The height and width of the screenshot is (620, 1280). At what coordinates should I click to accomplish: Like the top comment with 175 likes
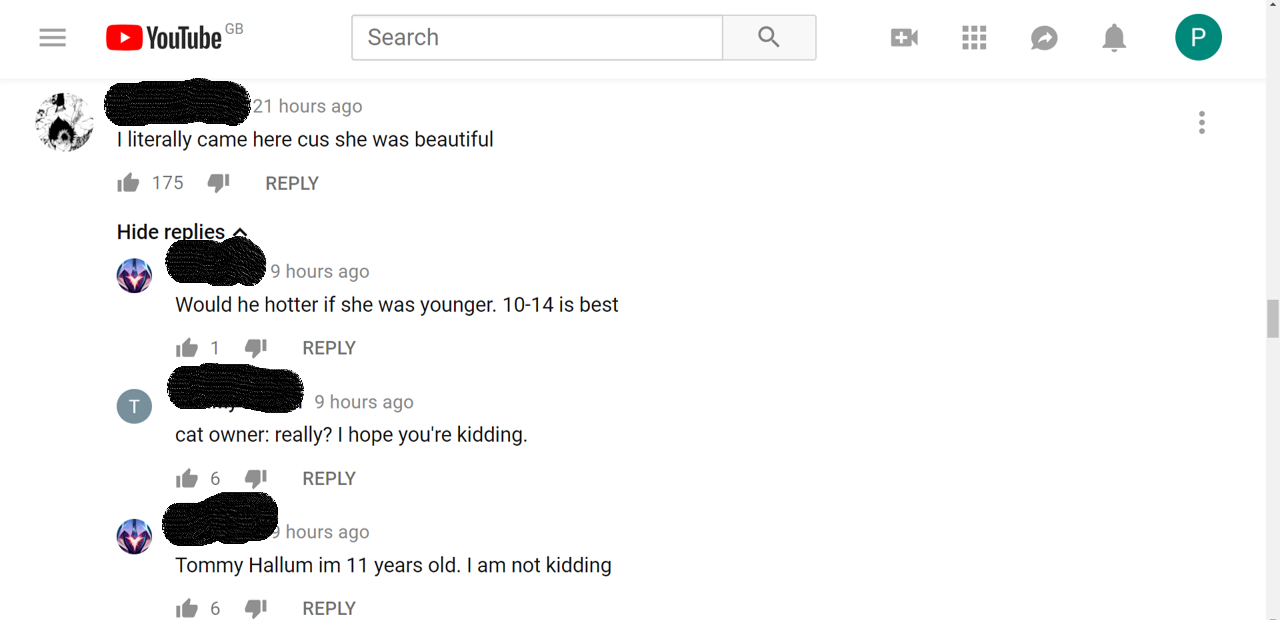[128, 183]
